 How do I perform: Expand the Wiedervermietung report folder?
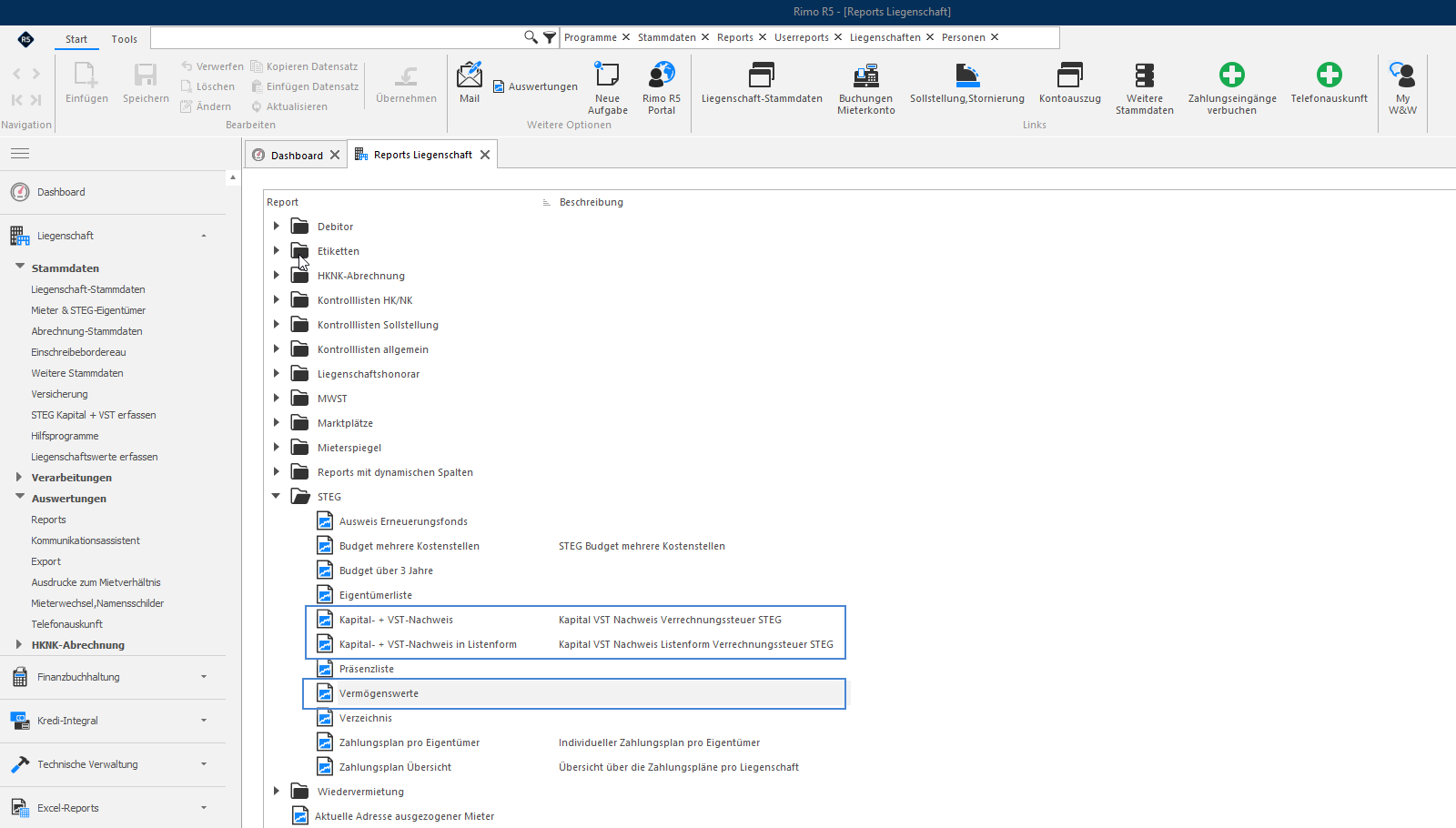(277, 791)
